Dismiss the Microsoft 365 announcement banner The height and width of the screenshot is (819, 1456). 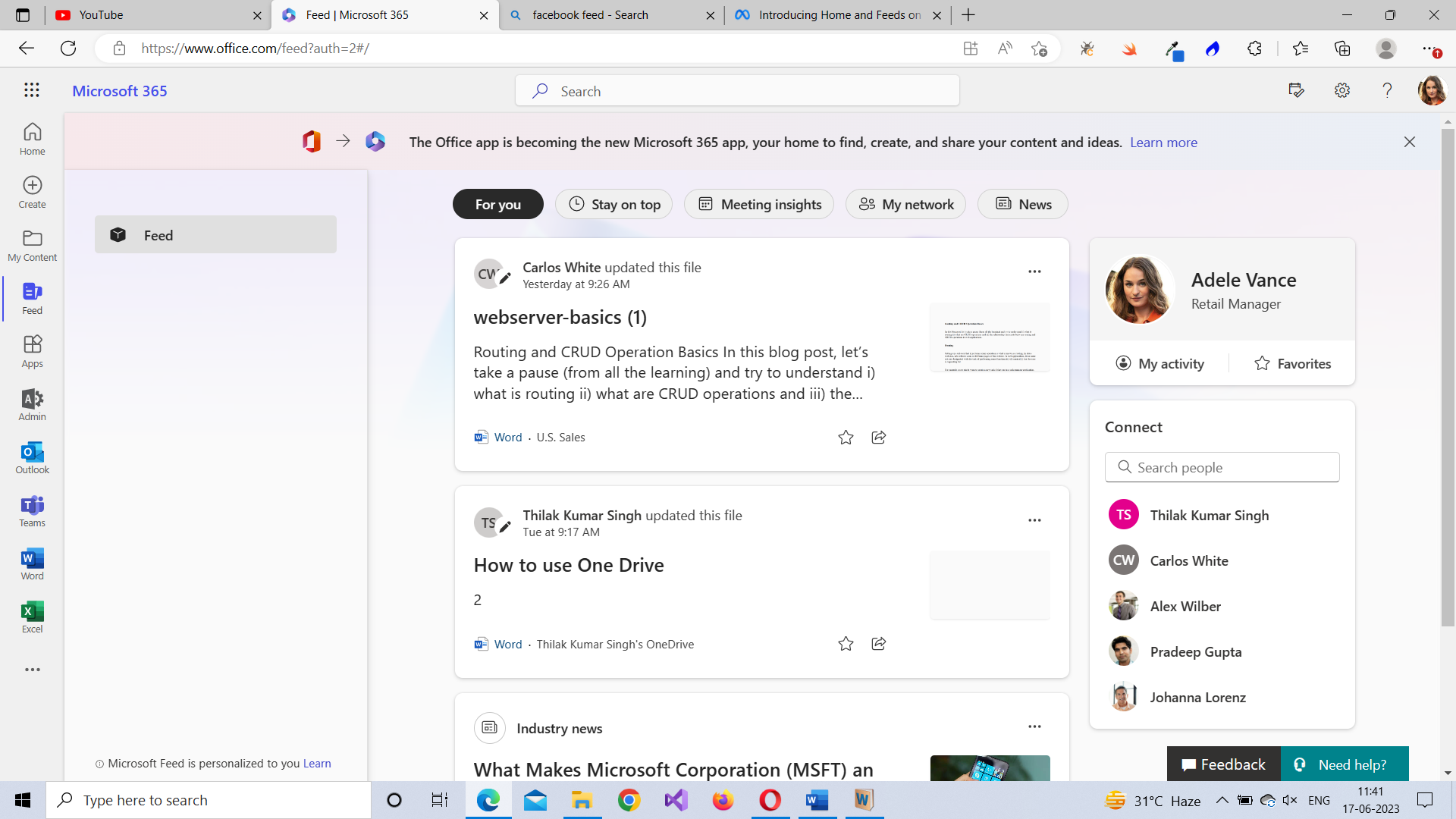pyautogui.click(x=1409, y=142)
